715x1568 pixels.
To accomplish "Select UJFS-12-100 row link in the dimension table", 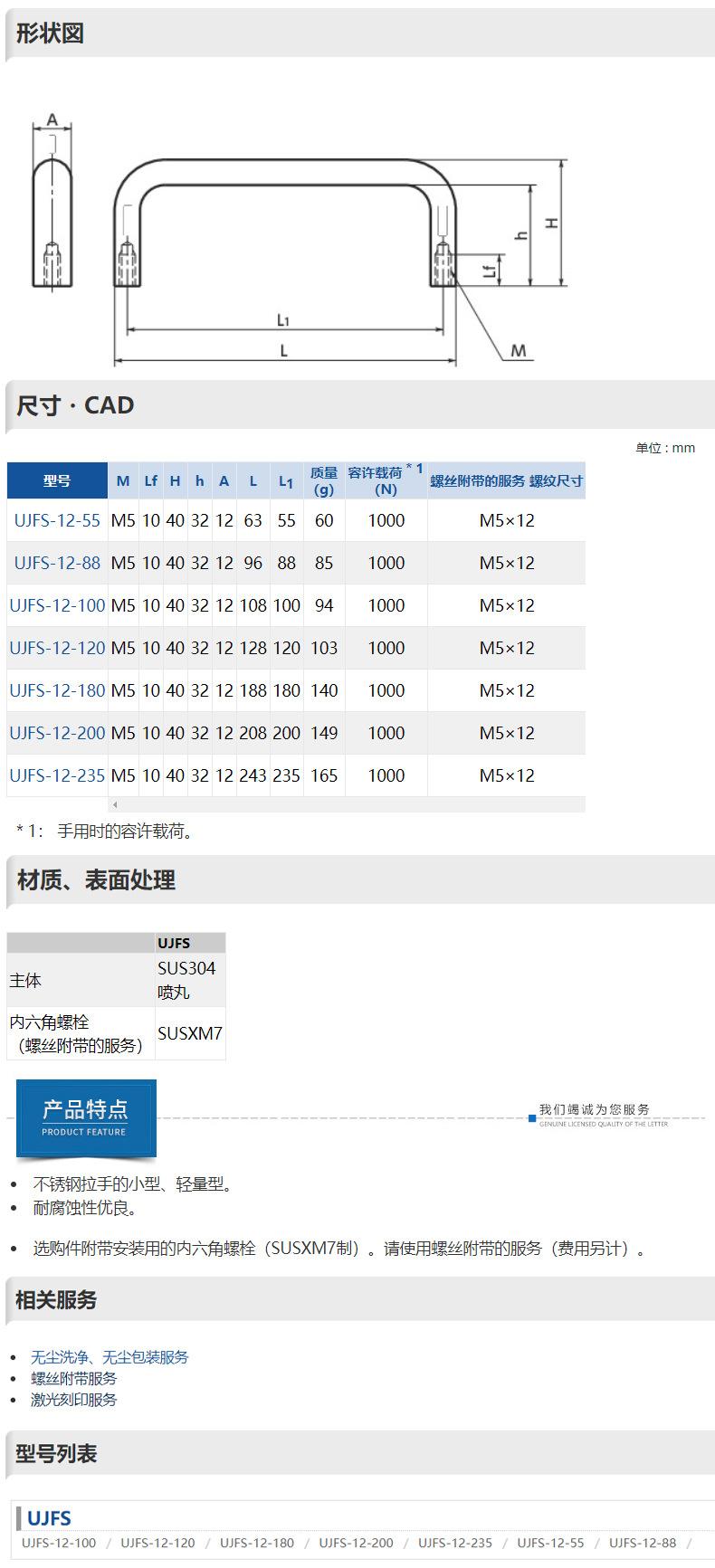I will click(x=57, y=605).
